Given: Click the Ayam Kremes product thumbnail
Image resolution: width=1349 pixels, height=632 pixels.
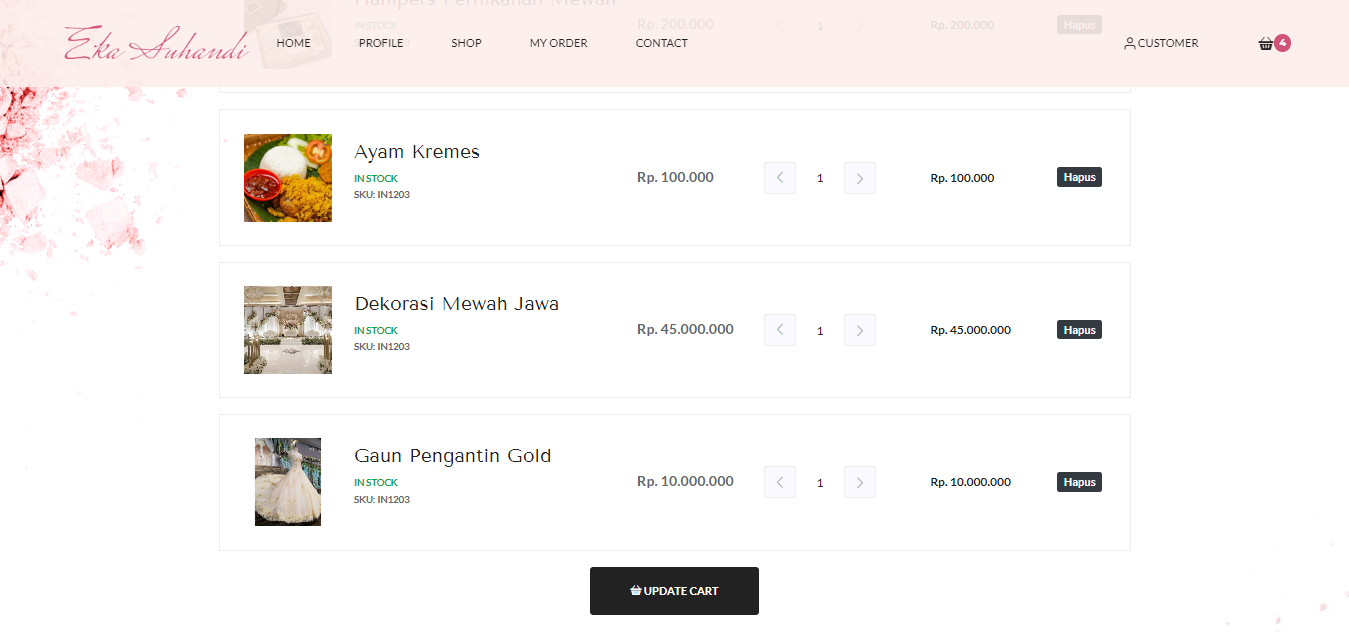Looking at the screenshot, I should coord(288,178).
